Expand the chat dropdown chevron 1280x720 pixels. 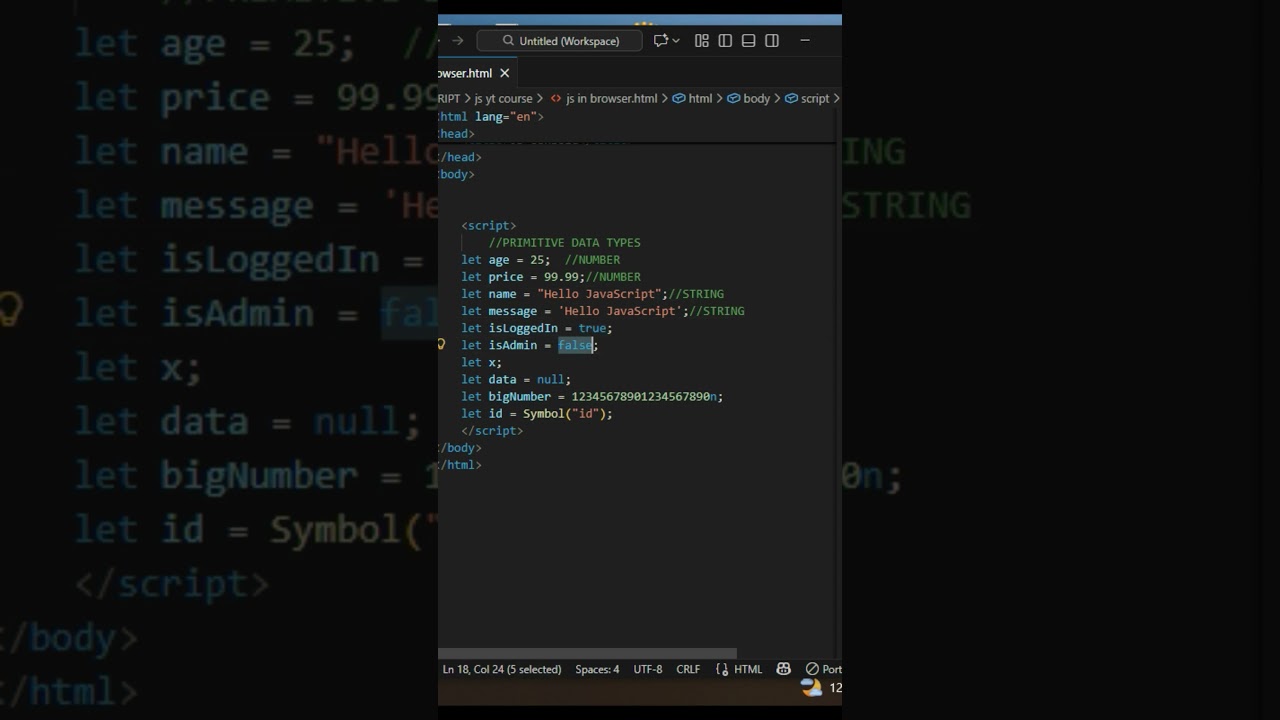(x=676, y=41)
